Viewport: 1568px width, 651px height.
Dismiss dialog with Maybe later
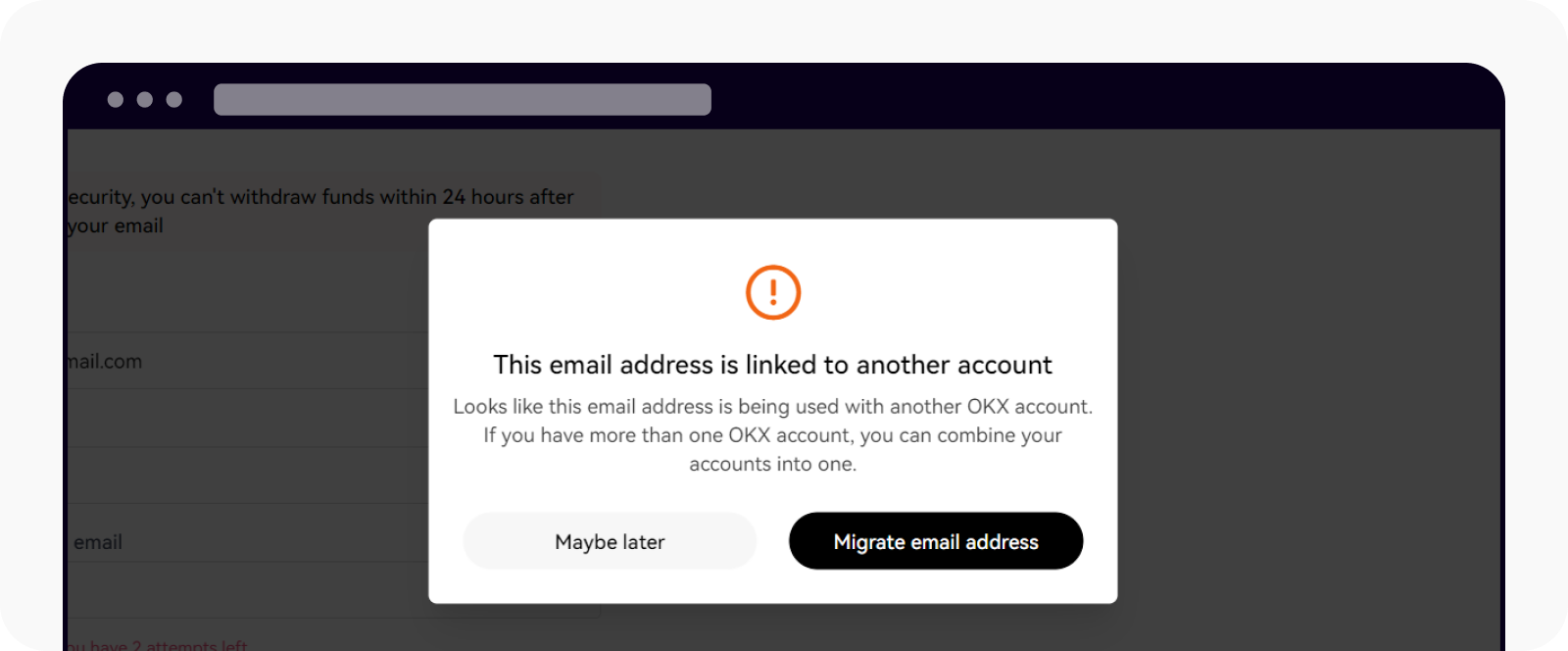(610, 541)
